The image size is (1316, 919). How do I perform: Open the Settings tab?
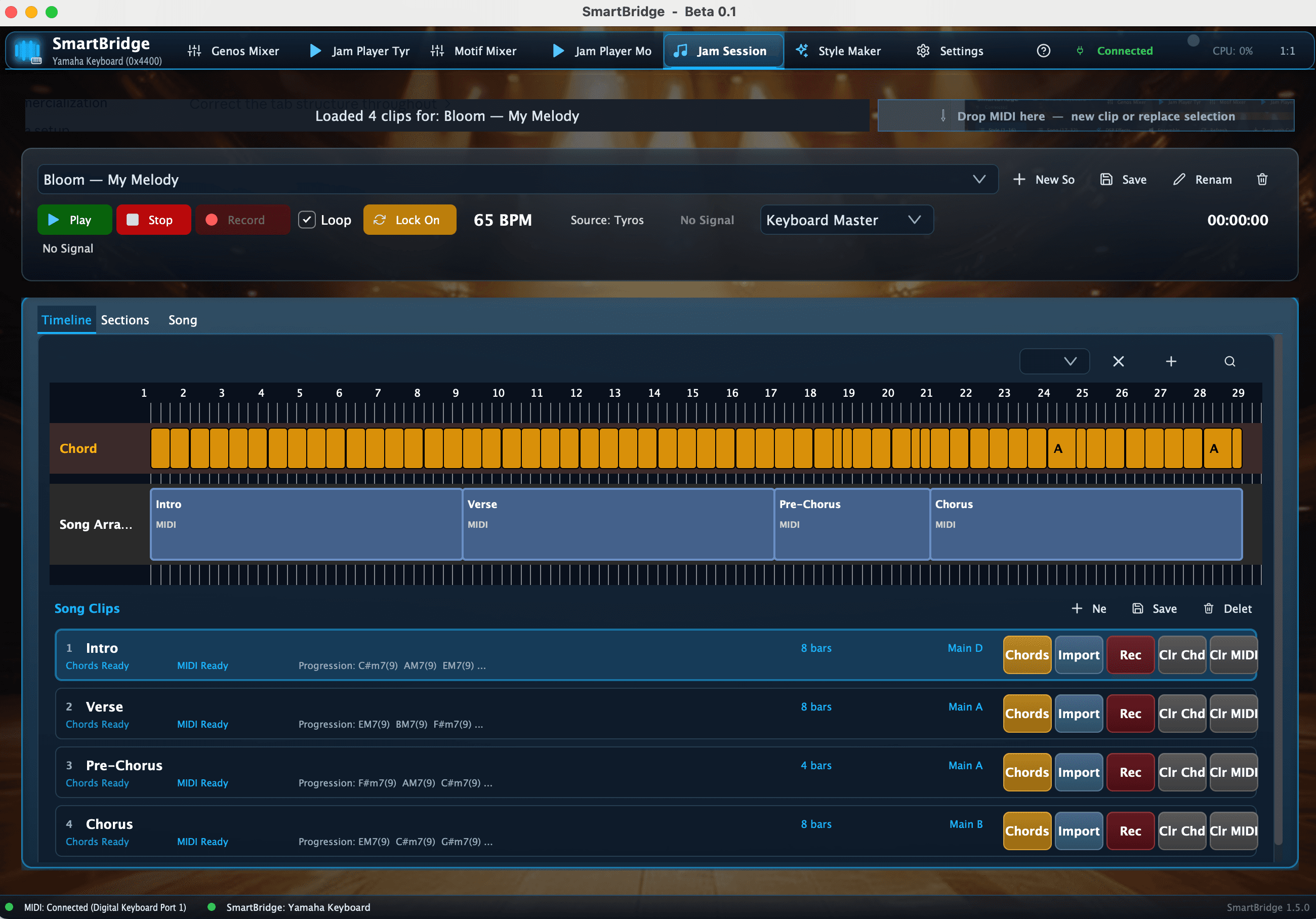click(950, 51)
